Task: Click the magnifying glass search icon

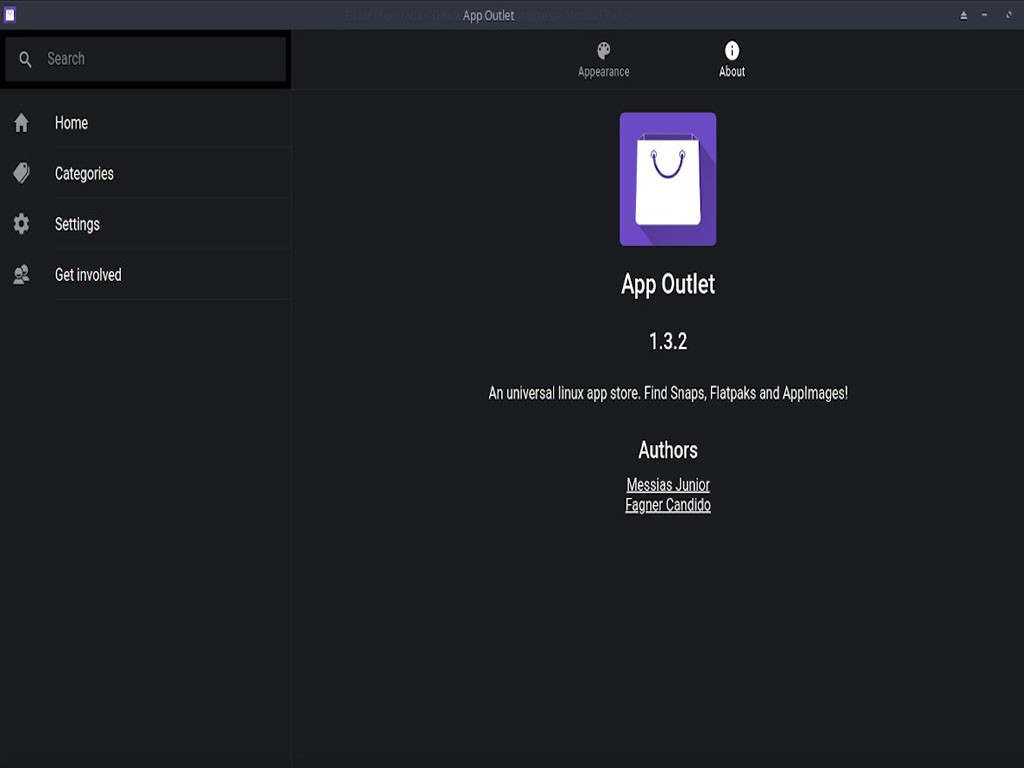Action: tap(25, 58)
